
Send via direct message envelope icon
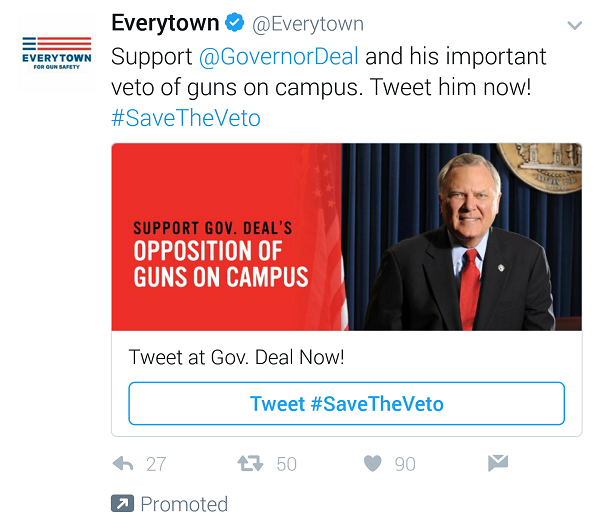[497, 463]
